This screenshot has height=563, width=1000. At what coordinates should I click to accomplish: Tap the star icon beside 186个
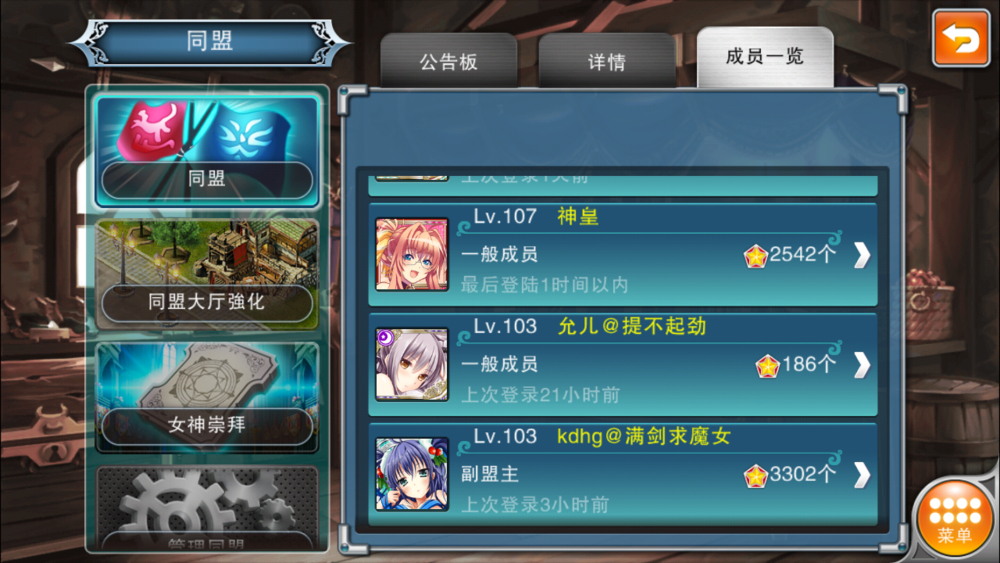[x=767, y=367]
